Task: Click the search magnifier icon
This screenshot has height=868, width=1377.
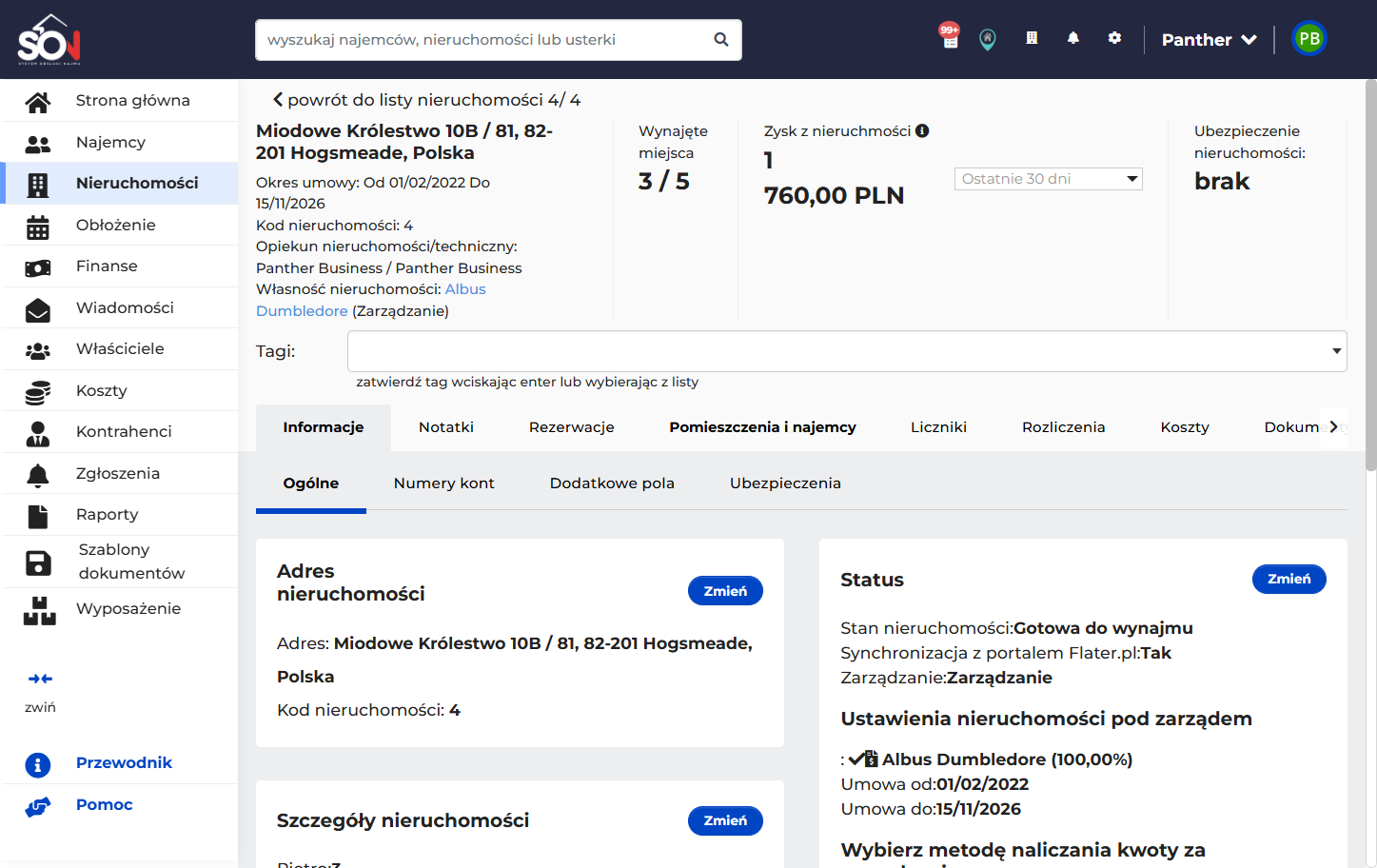Action: coord(721,40)
